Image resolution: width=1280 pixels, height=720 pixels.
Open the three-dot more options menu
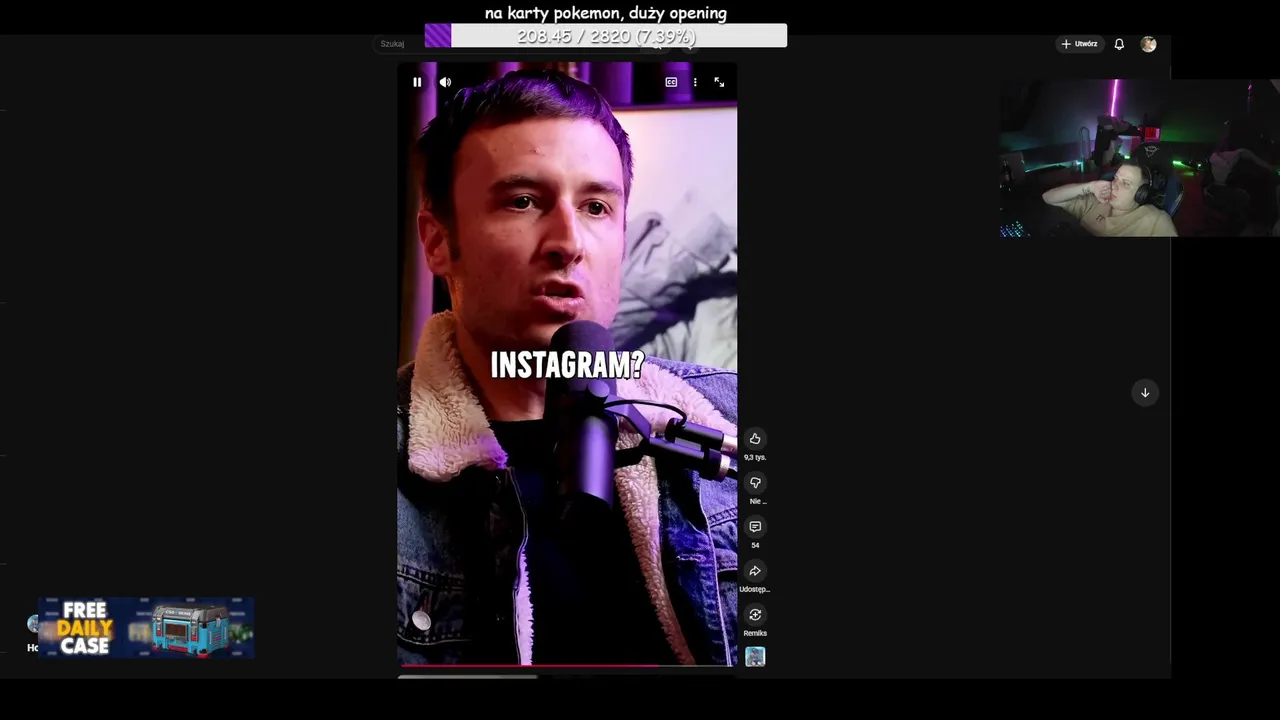coord(695,82)
